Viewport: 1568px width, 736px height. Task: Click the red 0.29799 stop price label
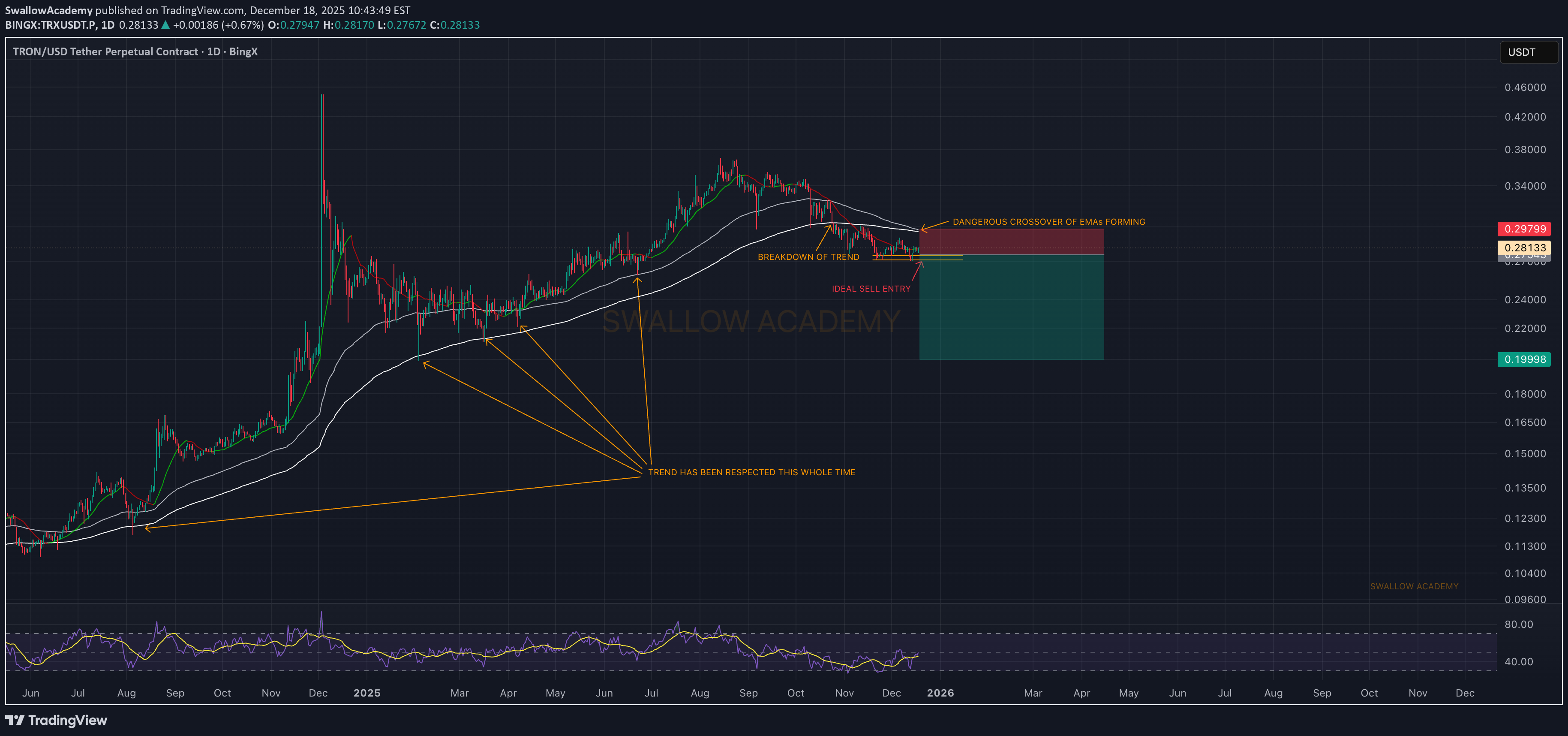point(1523,229)
